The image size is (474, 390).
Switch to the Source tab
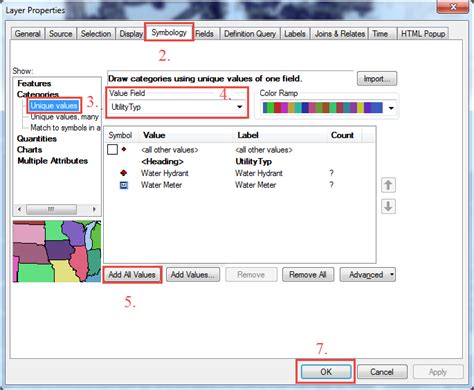click(61, 34)
